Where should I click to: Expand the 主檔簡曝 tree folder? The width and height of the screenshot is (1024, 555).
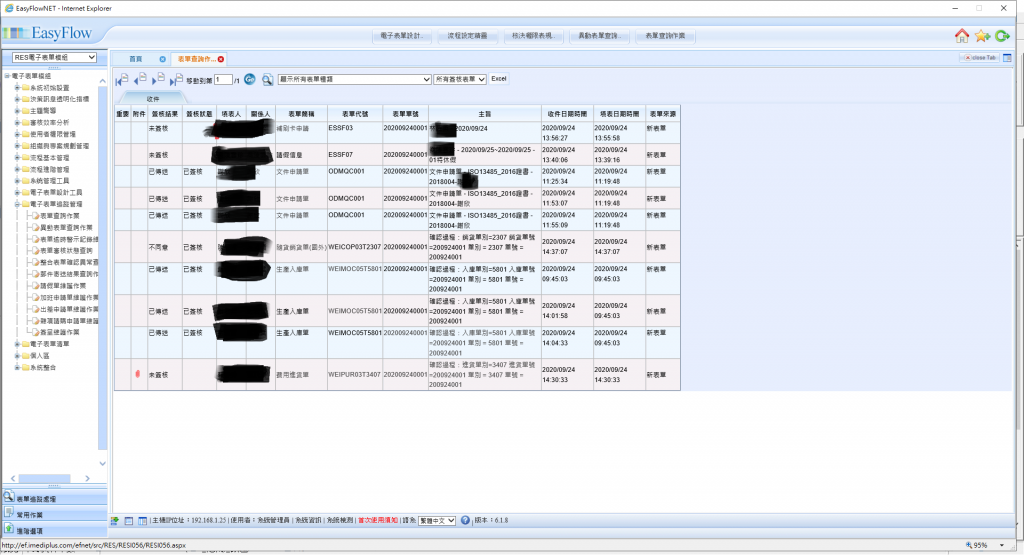(x=17, y=111)
